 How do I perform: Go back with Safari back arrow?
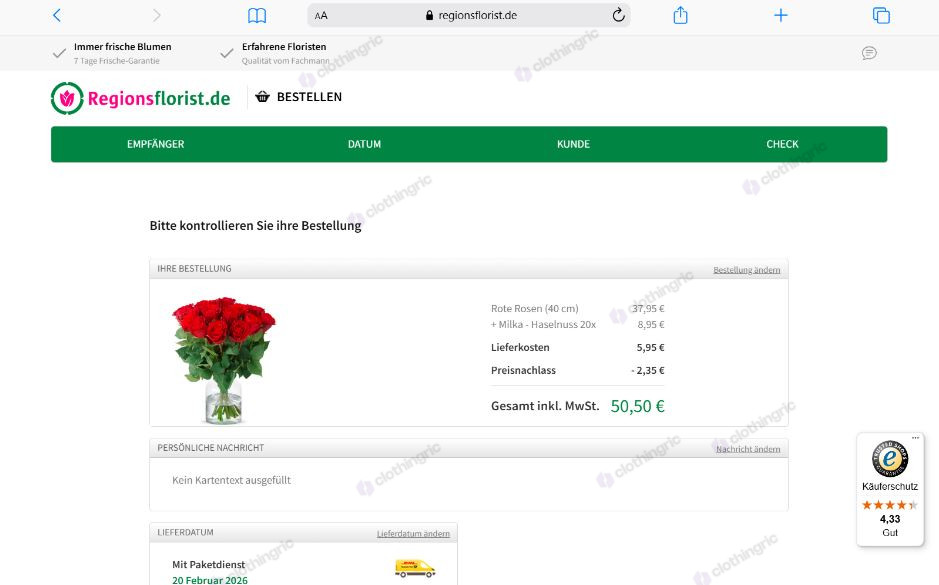point(57,15)
